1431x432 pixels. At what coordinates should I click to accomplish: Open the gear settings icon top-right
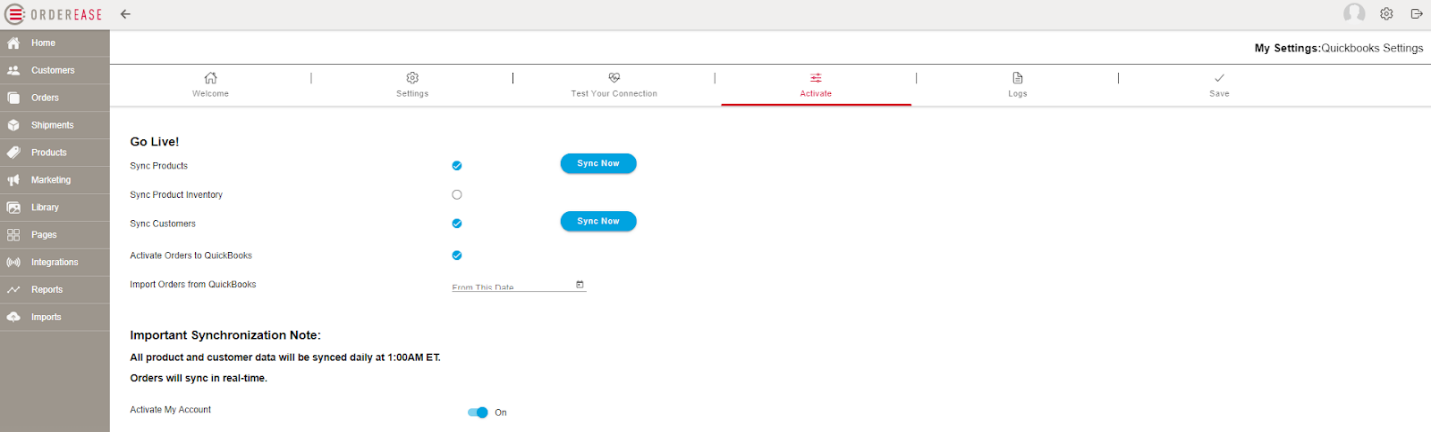pyautogui.click(x=1386, y=14)
